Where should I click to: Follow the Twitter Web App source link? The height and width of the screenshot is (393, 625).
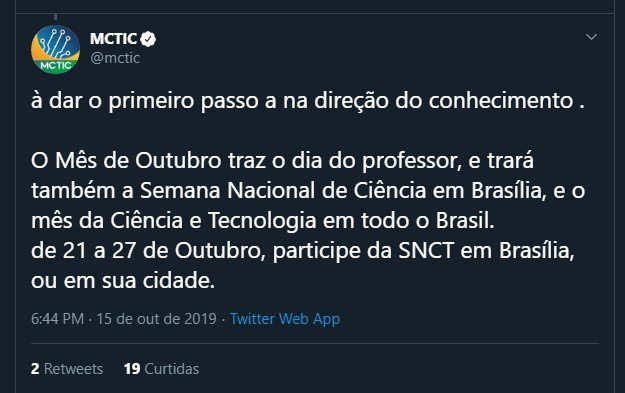click(x=285, y=319)
